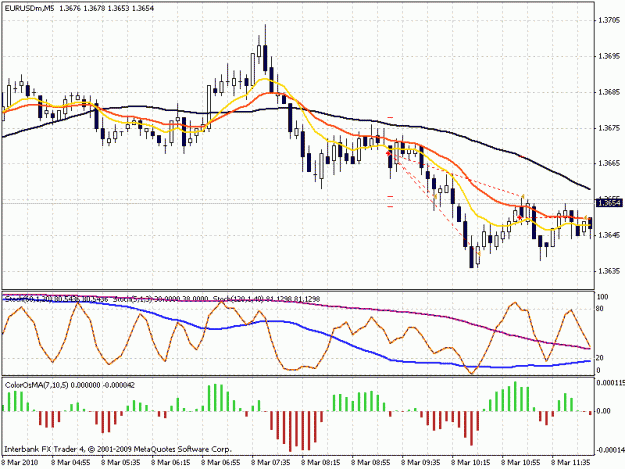This screenshot has width=625, height=469.
Task: Click the 8 Mar 06:55 time label
Action: [220, 462]
